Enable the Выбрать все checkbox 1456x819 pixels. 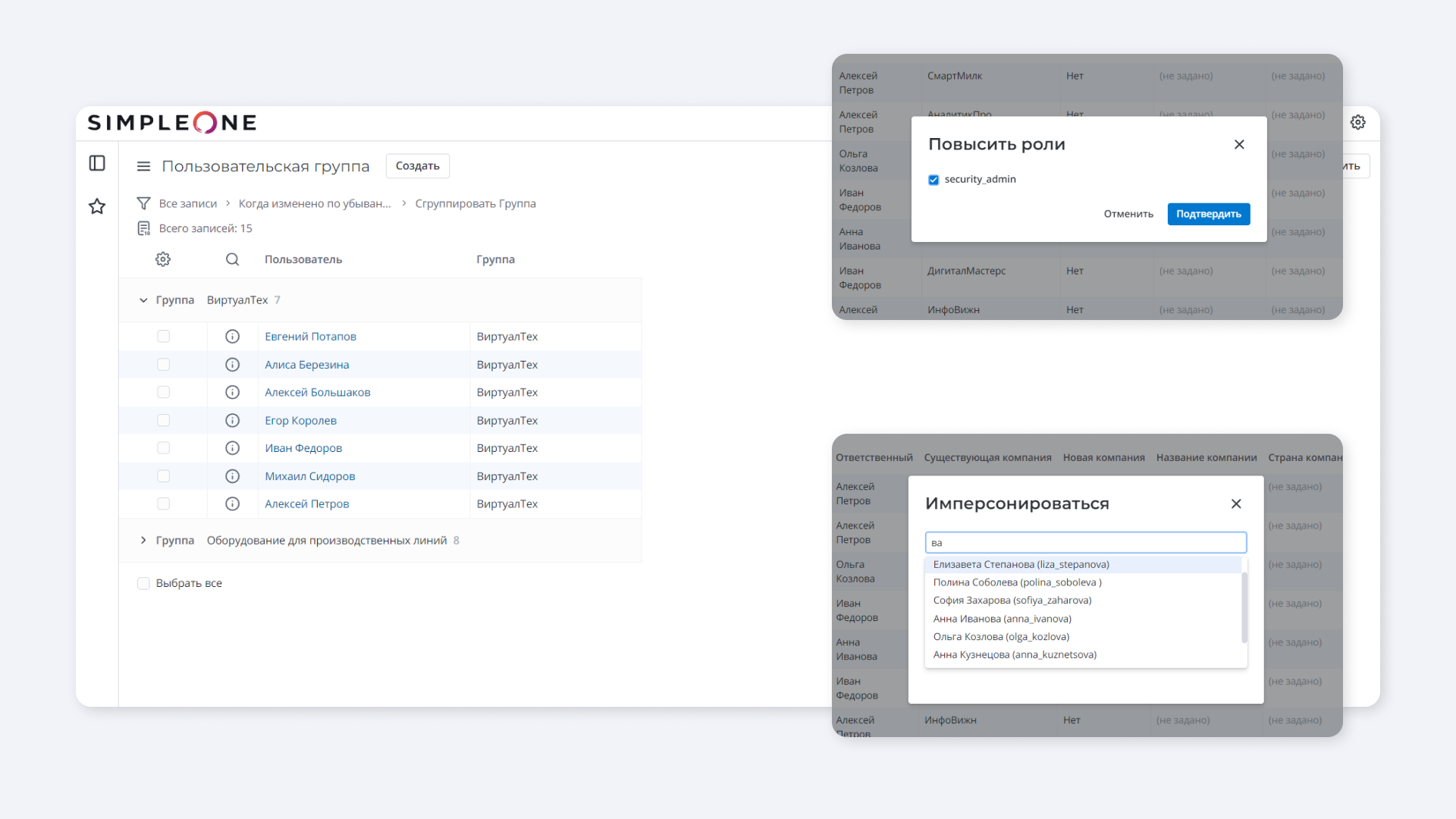pyautogui.click(x=143, y=583)
